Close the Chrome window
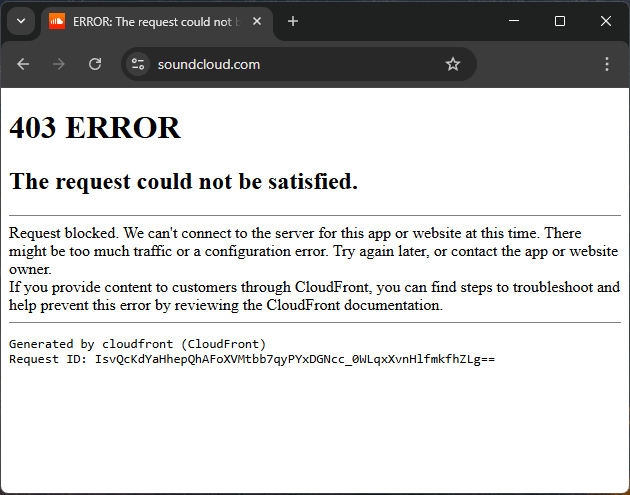The image size is (630, 495). 606,21
